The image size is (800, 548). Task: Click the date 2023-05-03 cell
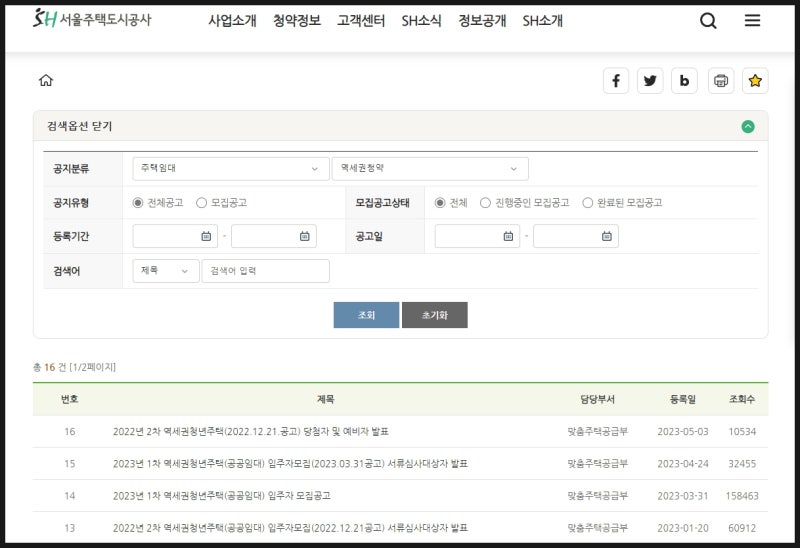point(683,432)
